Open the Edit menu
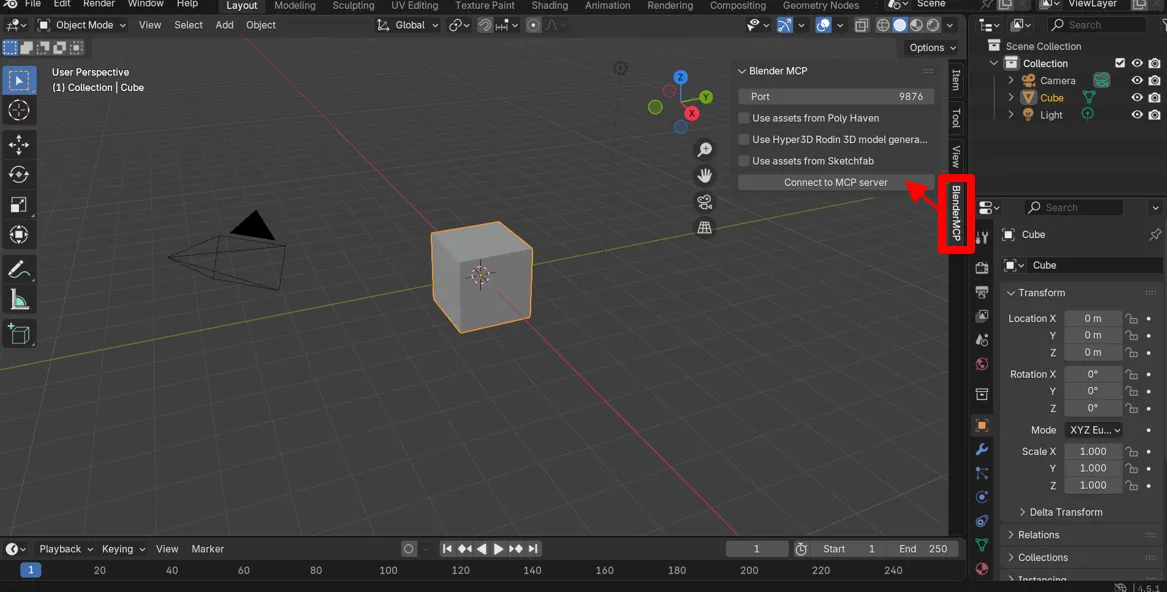This screenshot has height=592, width=1167. 61,4
